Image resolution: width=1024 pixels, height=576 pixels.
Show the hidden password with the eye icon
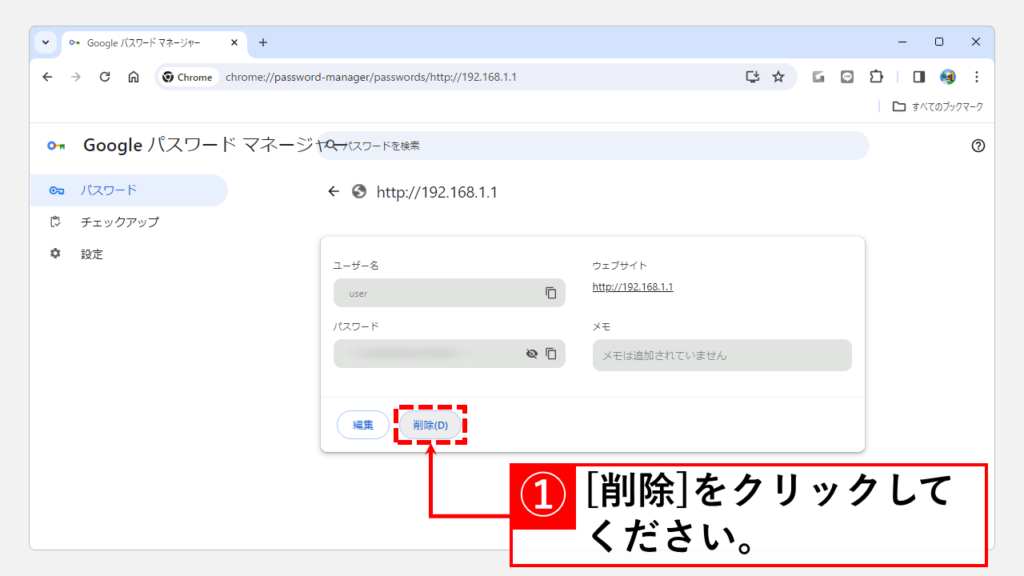pos(532,354)
